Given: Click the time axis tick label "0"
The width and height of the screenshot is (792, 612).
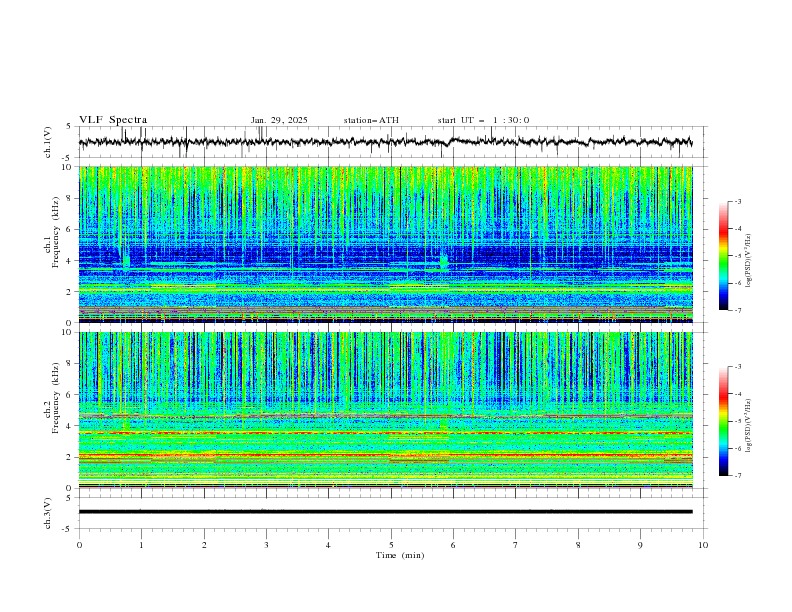Looking at the screenshot, I should (79, 545).
